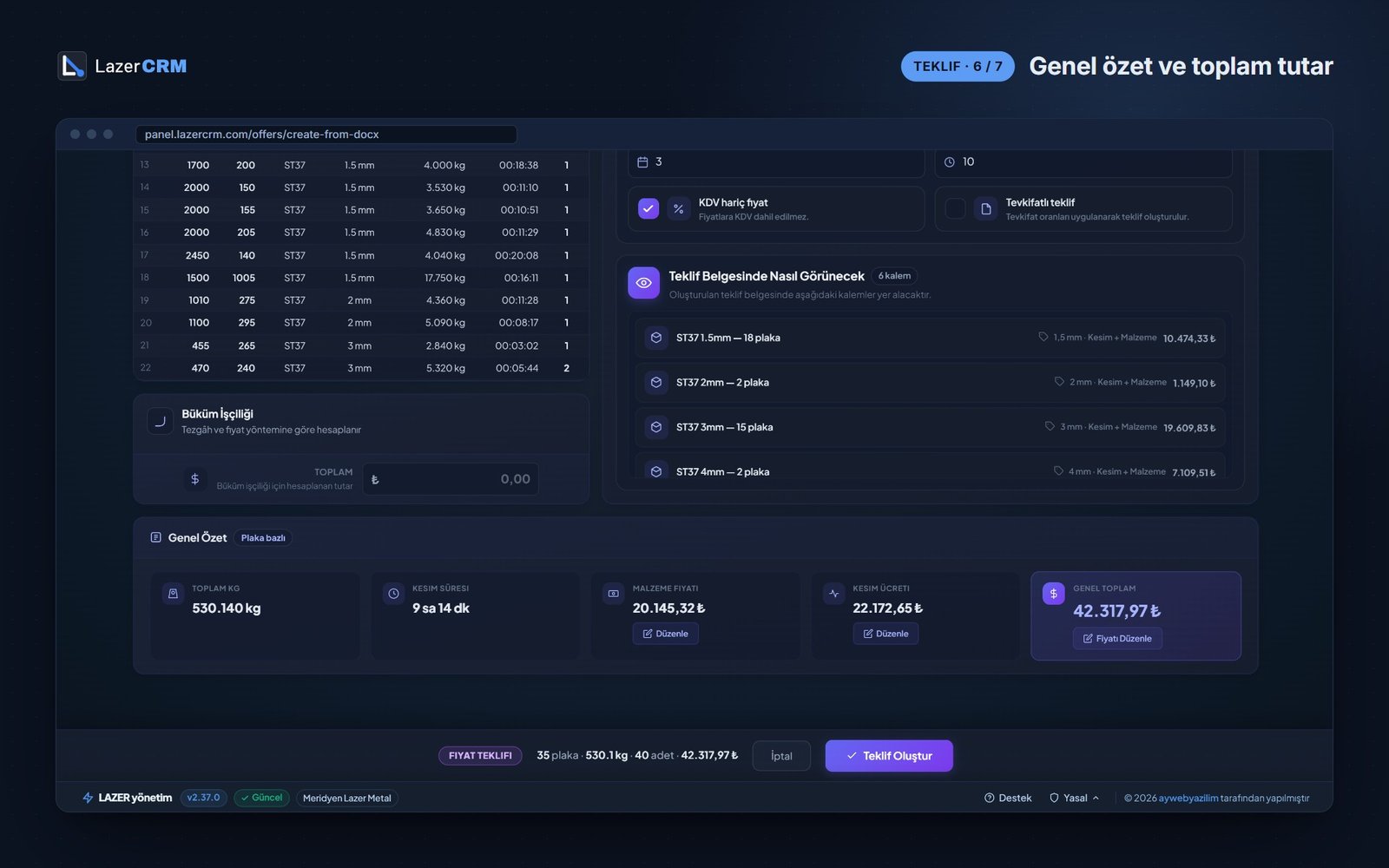Click the Toplam KG weight icon
1389x868 pixels.
tap(173, 594)
